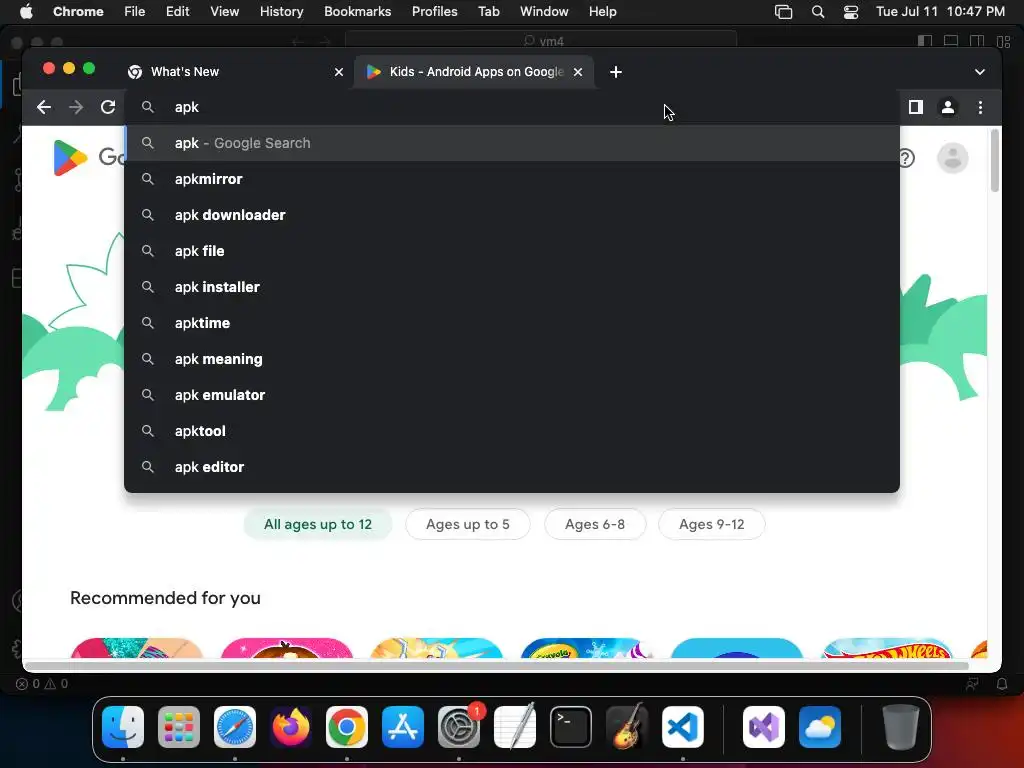Choose apk downloader suggestion
Screen dimensions: 1024x768
coord(512,215)
